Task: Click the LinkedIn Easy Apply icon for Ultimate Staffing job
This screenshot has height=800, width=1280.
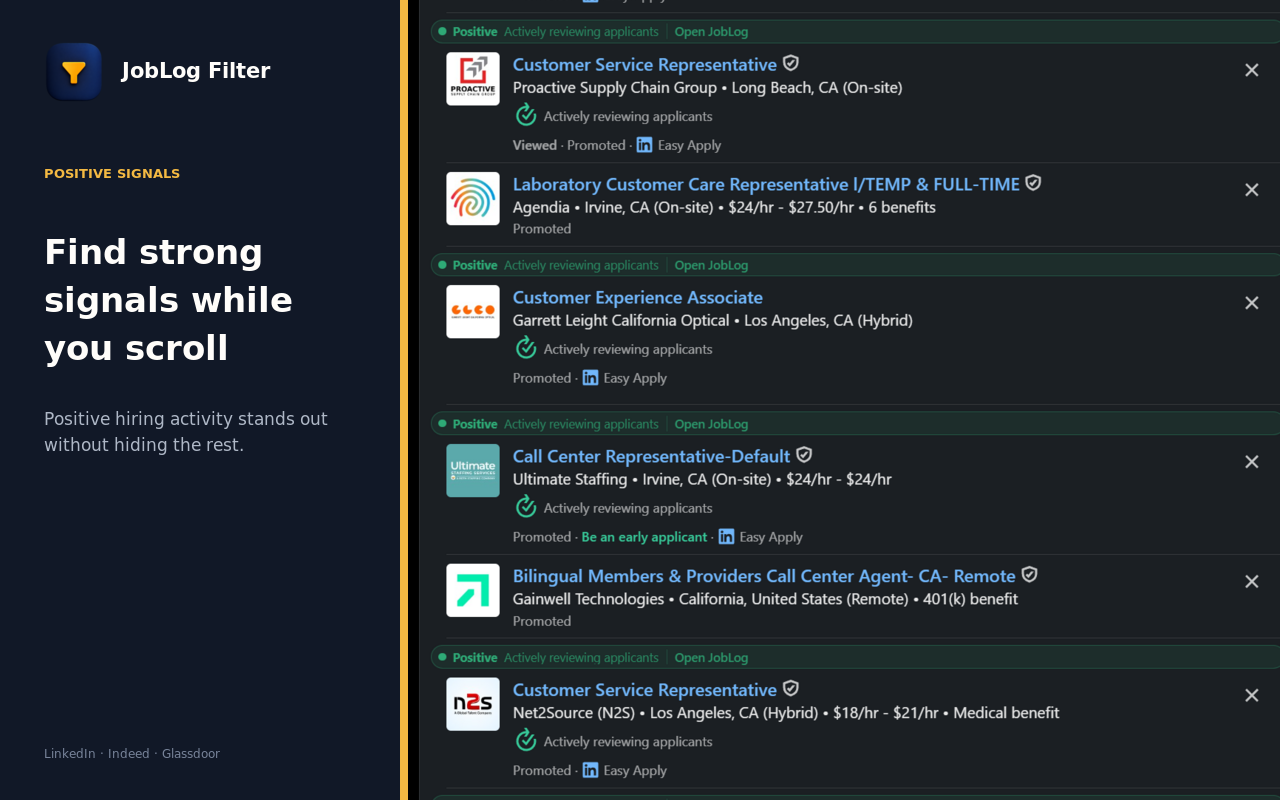Action: 726,537
